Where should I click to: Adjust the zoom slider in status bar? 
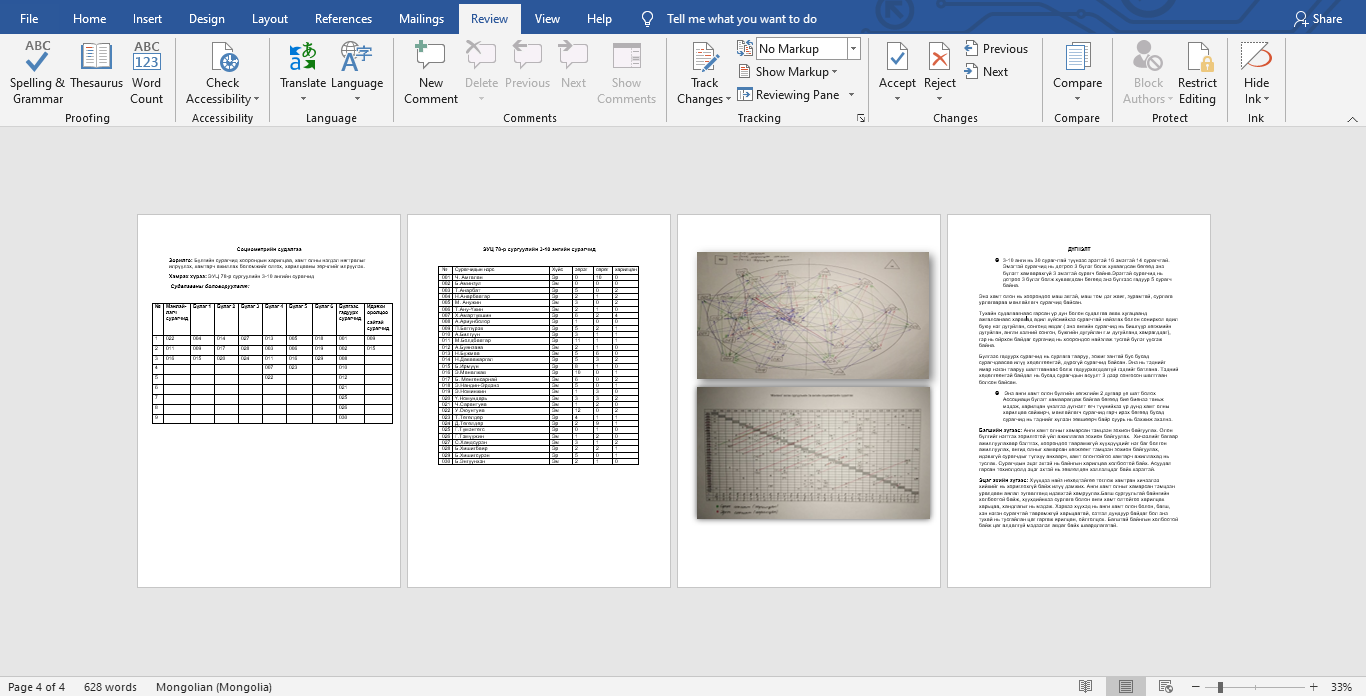click(x=1220, y=687)
